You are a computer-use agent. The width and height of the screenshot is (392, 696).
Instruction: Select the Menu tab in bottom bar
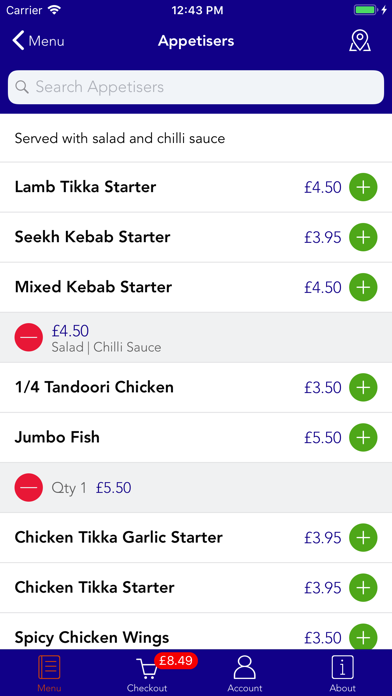[x=49, y=675]
